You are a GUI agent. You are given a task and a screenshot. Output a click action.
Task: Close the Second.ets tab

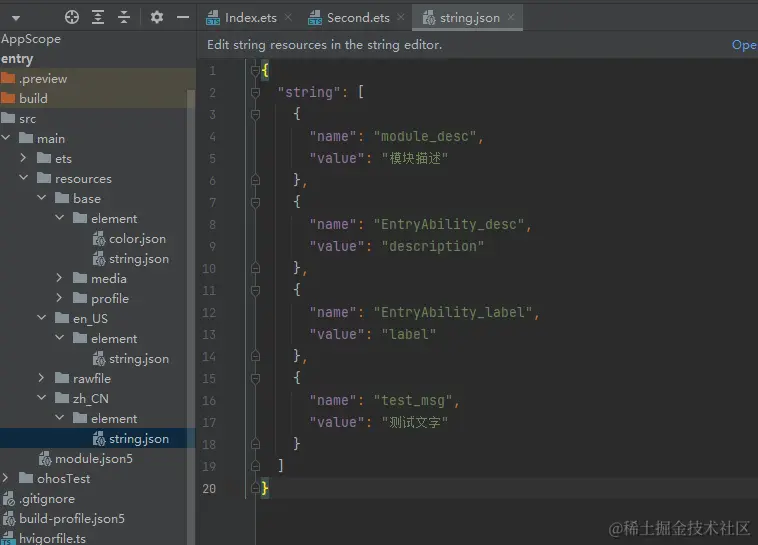pyautogui.click(x=401, y=17)
